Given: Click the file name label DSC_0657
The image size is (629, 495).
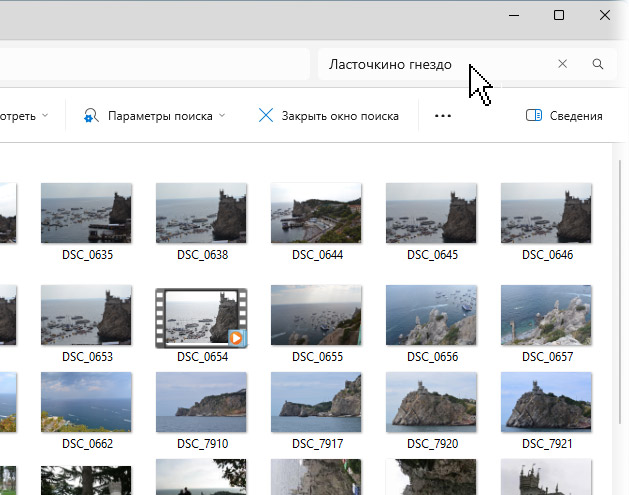Looking at the screenshot, I should pos(547,357).
